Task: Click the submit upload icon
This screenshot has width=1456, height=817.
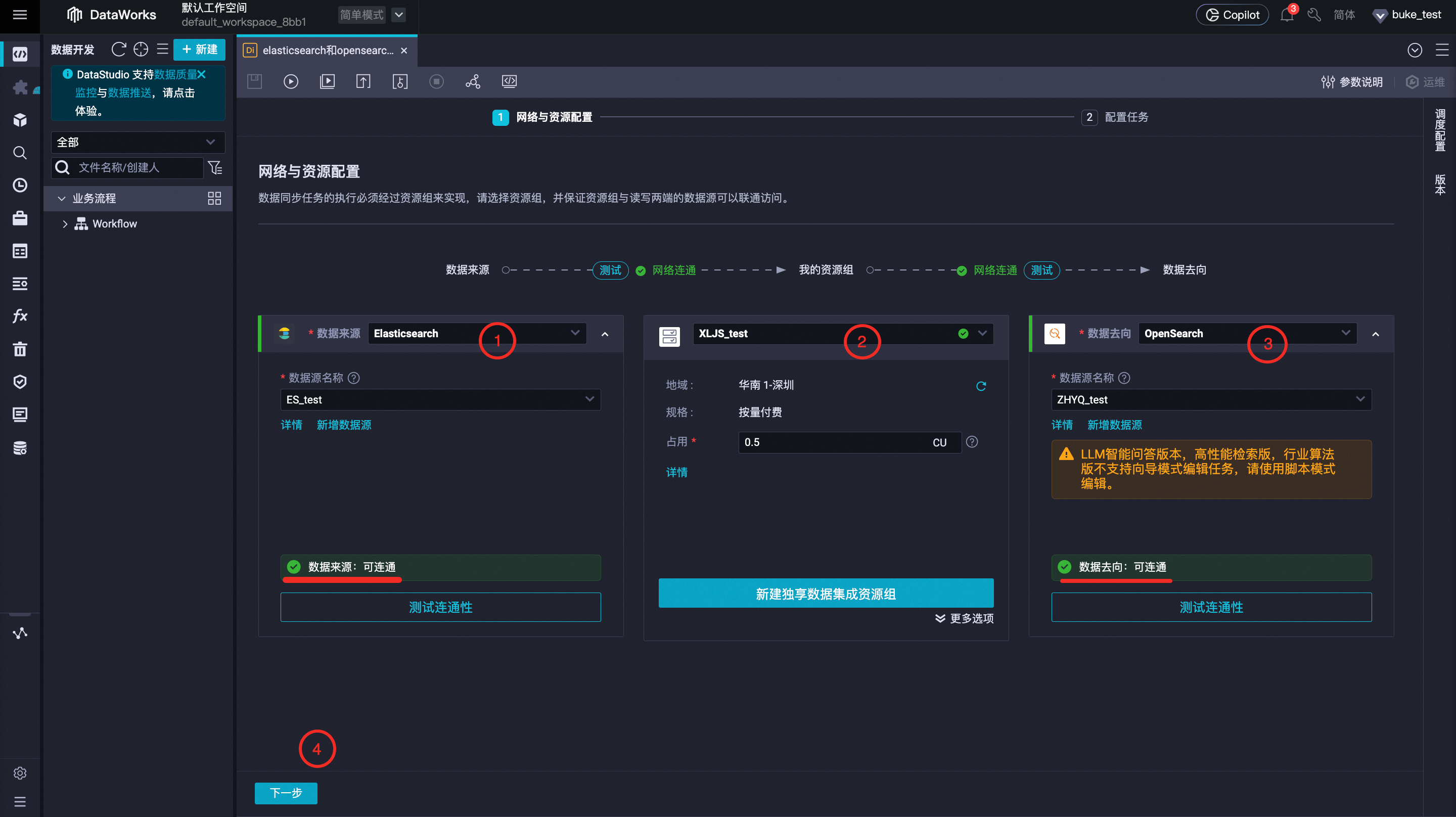Action: (x=363, y=81)
